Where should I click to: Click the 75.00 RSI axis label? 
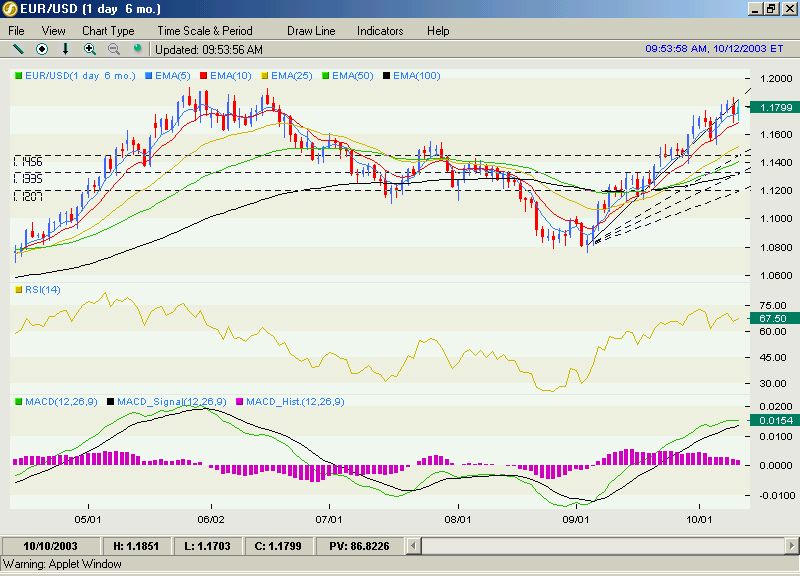point(773,306)
